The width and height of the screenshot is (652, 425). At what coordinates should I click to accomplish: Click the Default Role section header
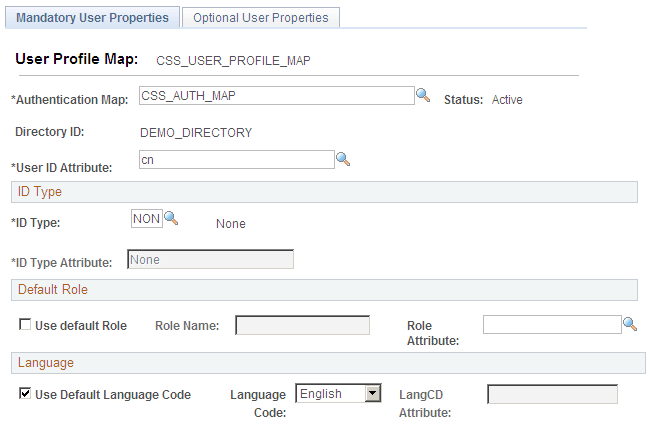(324, 290)
